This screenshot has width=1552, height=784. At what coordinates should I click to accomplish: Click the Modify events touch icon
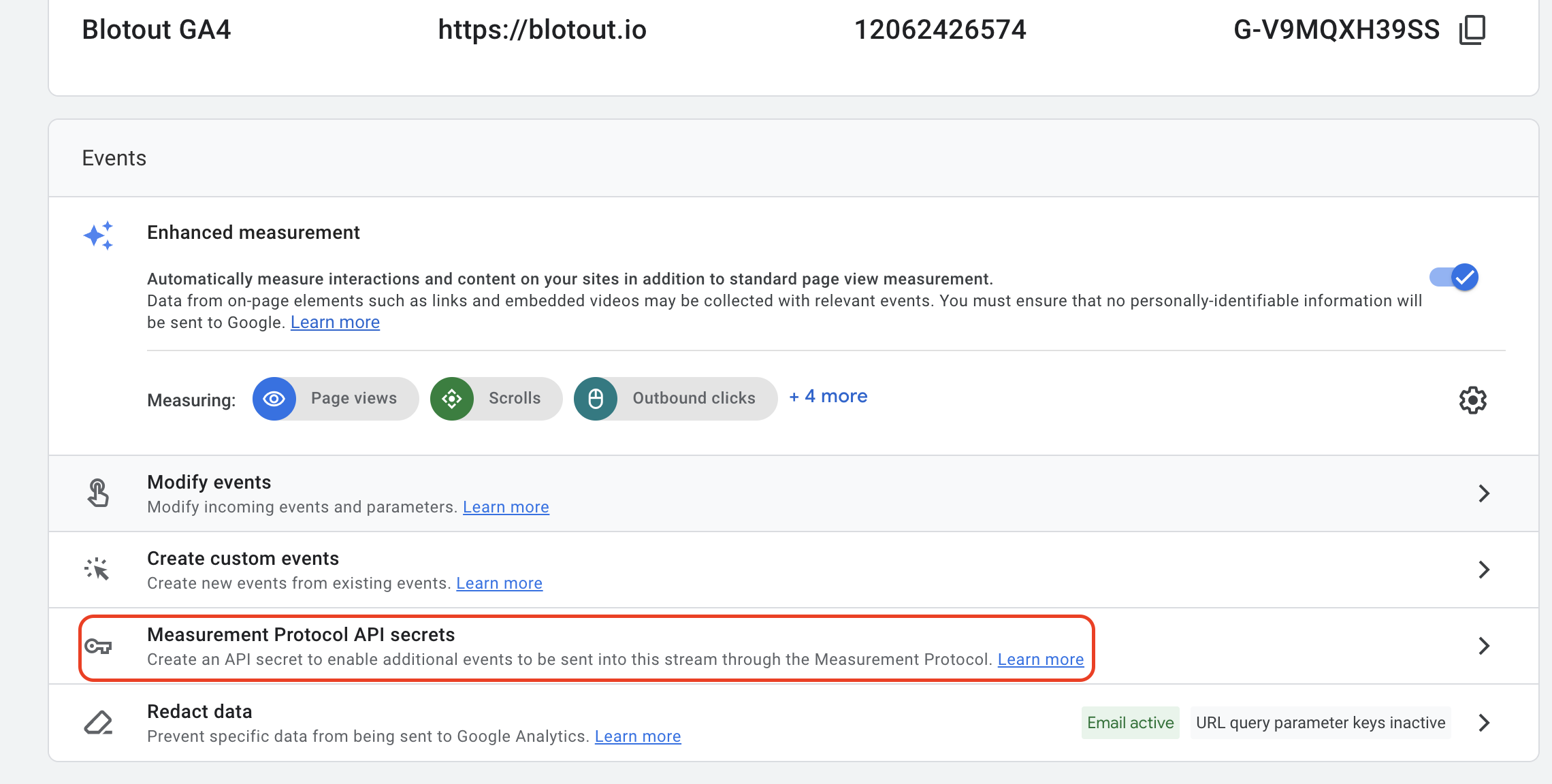coord(98,493)
